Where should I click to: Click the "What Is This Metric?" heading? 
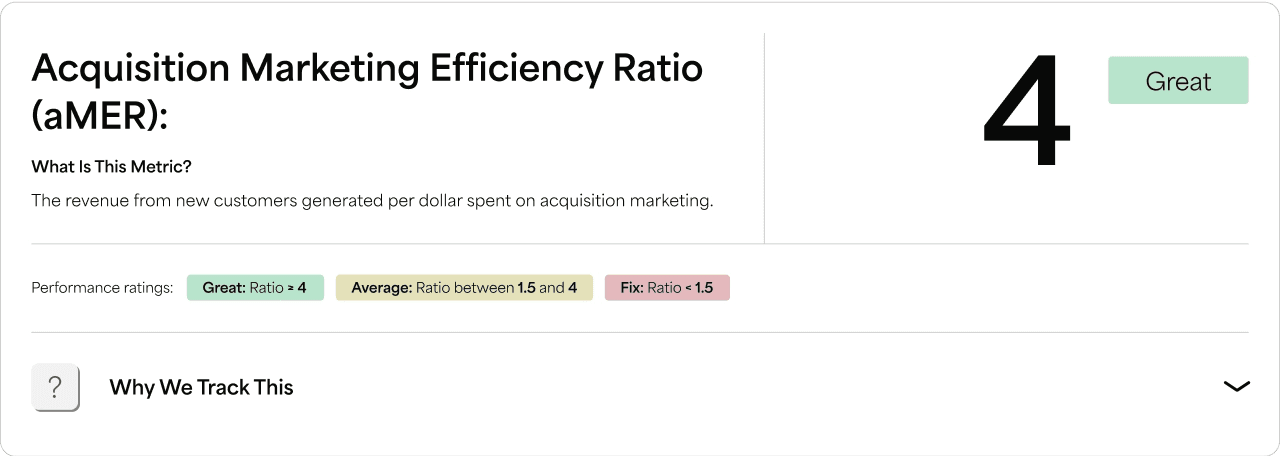(111, 166)
